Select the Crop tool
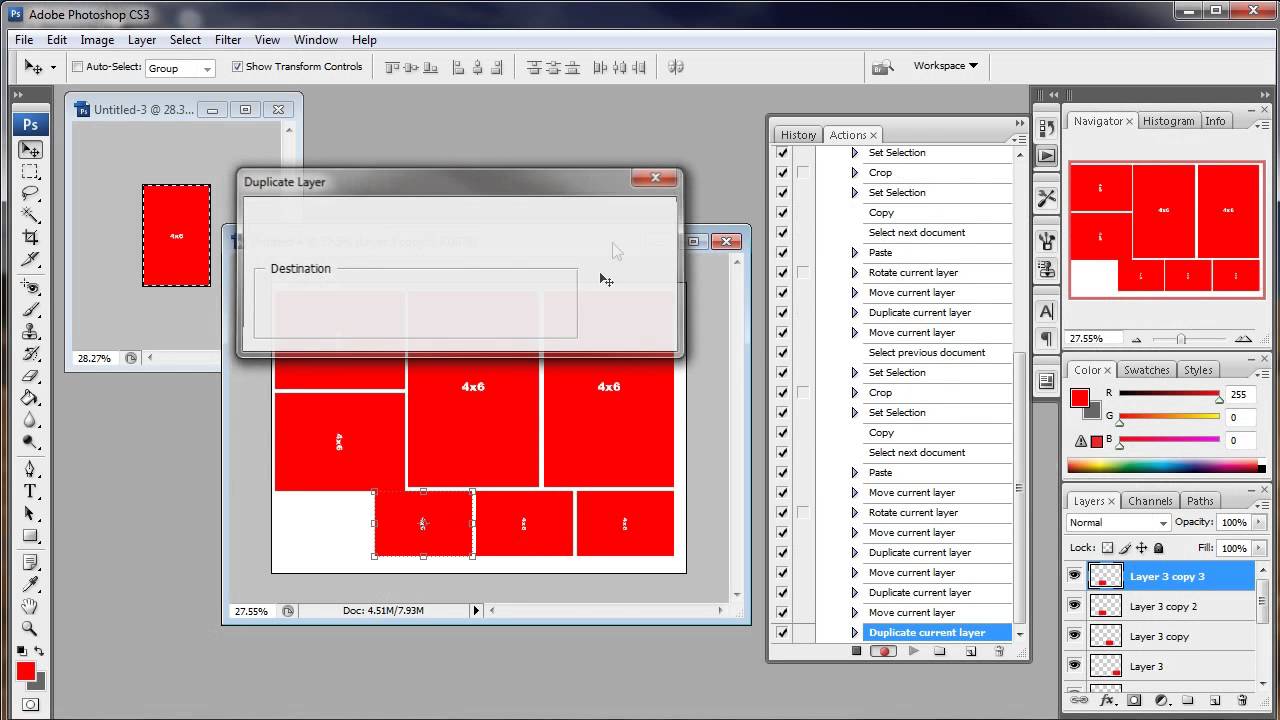This screenshot has height=720, width=1280. [30, 237]
